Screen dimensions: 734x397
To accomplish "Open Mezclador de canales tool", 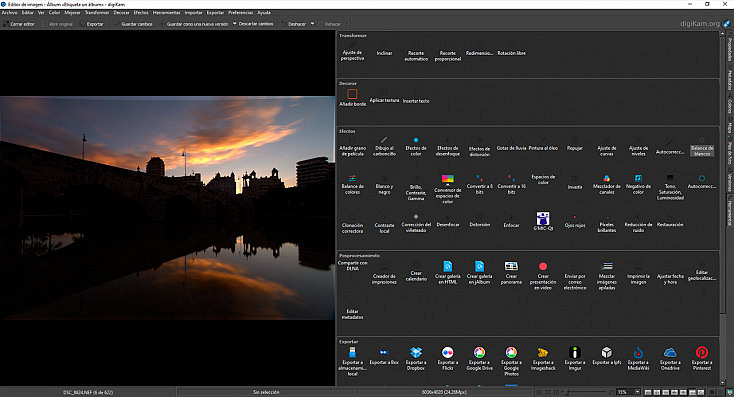I will point(607,184).
